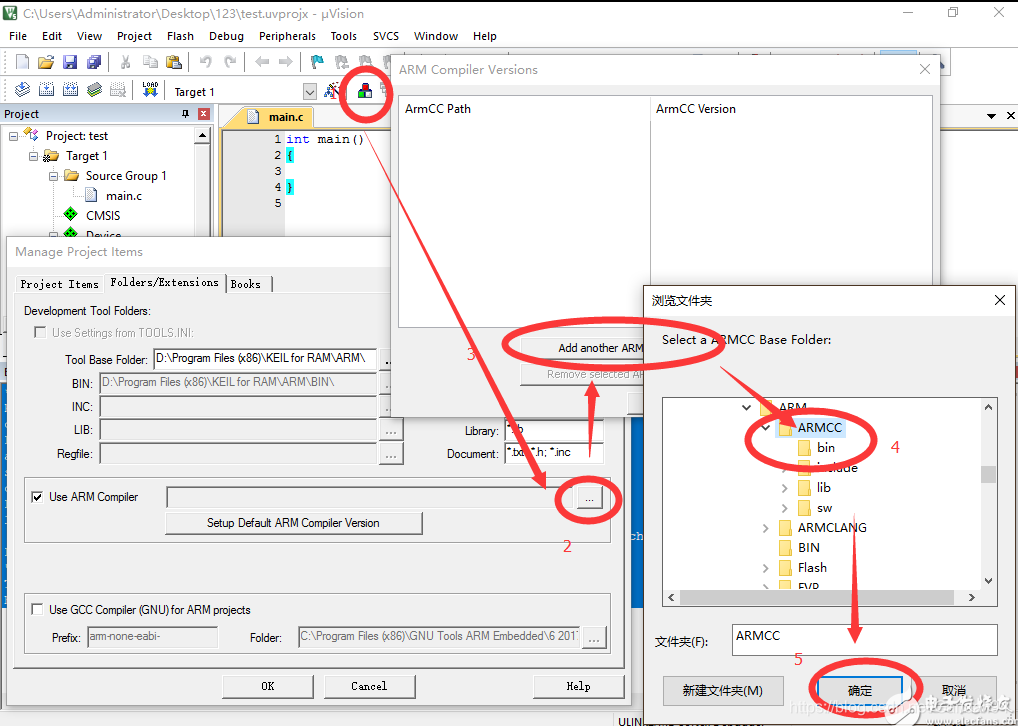Click OK in Manage Project Items
The image size is (1018, 726).
tap(267, 686)
